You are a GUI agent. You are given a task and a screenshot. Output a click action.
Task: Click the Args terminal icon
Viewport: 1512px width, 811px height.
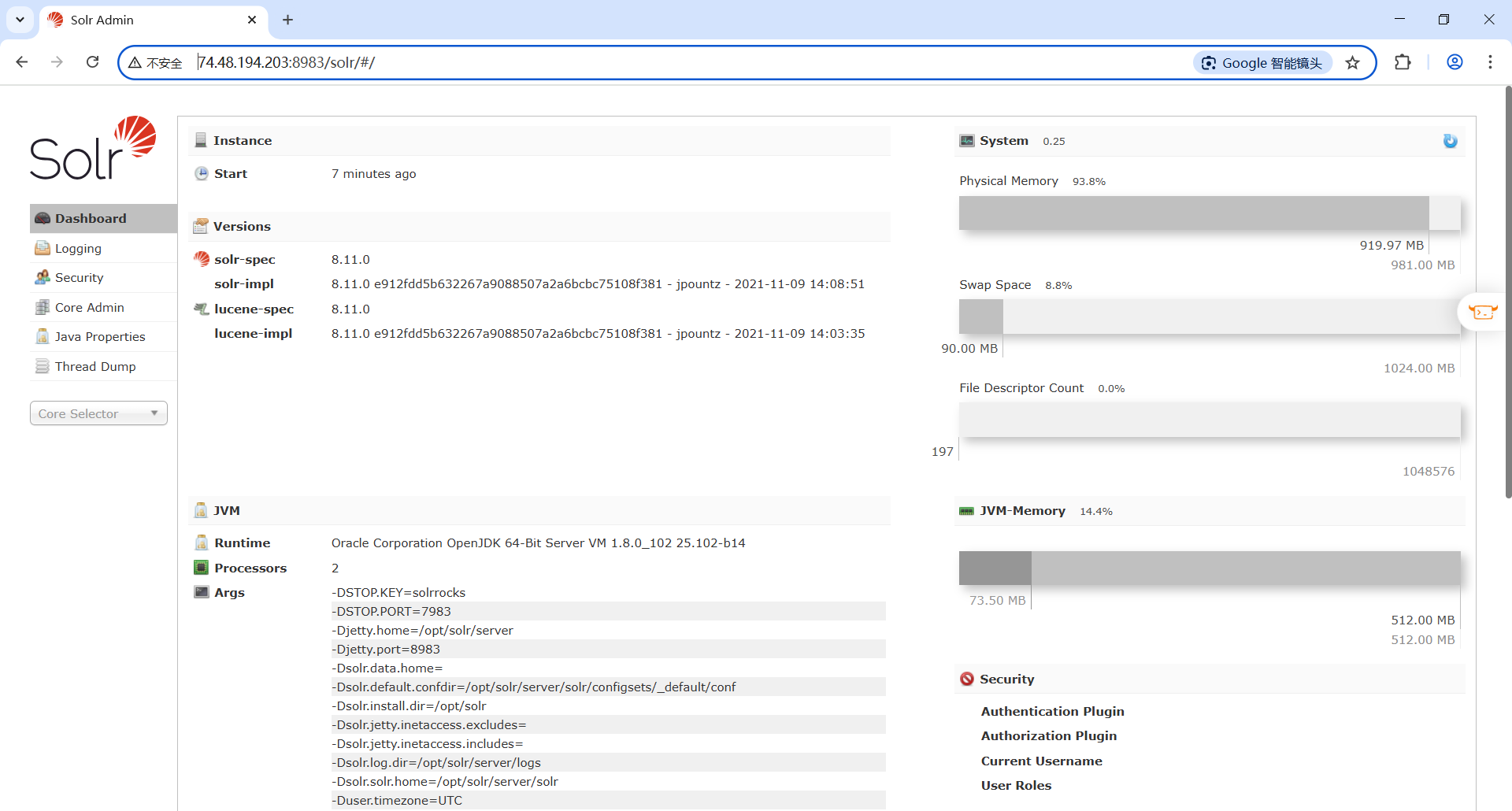[202, 592]
